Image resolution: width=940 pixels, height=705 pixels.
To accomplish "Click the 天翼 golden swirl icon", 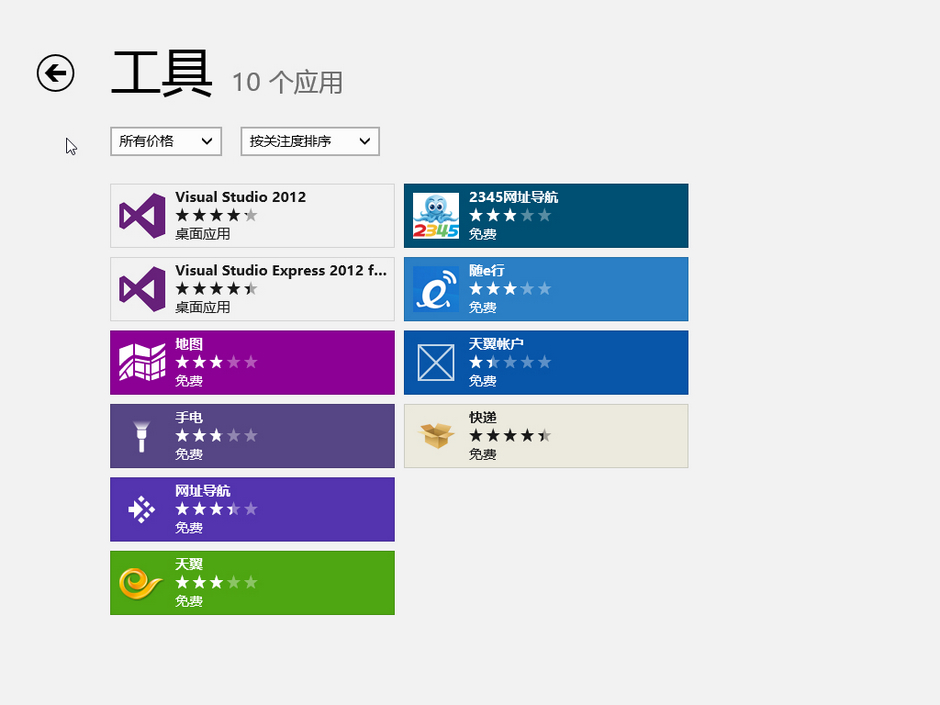I will pos(141,583).
